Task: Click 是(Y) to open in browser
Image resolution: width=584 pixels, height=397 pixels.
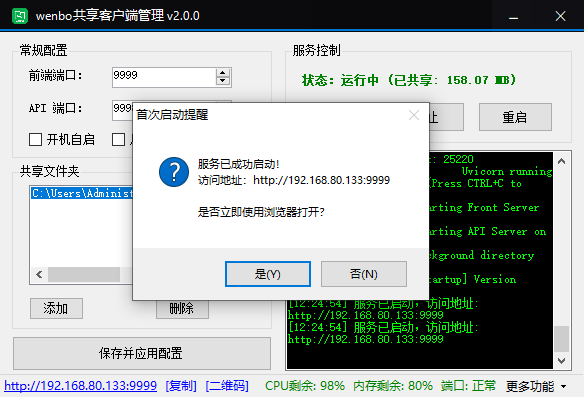Action: click(x=267, y=274)
